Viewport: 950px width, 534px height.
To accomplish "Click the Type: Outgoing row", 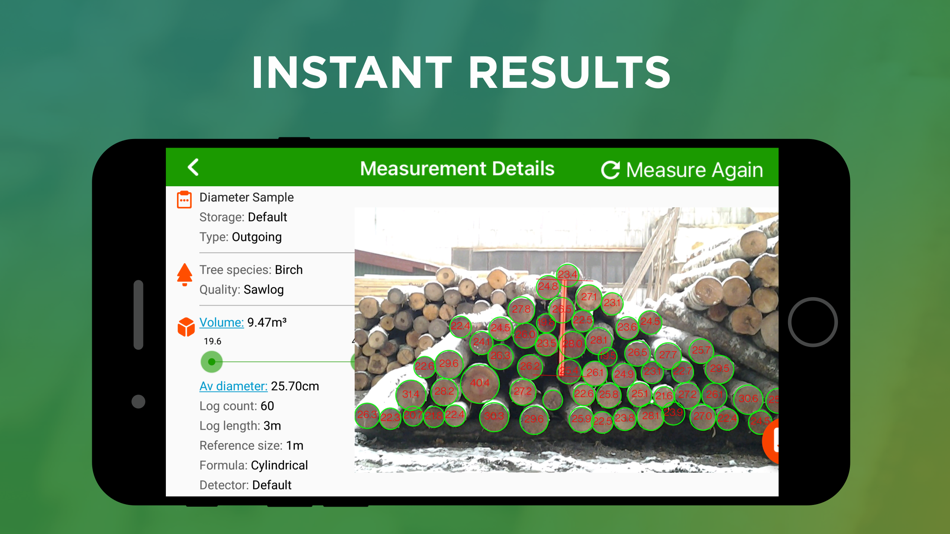I will click(241, 237).
